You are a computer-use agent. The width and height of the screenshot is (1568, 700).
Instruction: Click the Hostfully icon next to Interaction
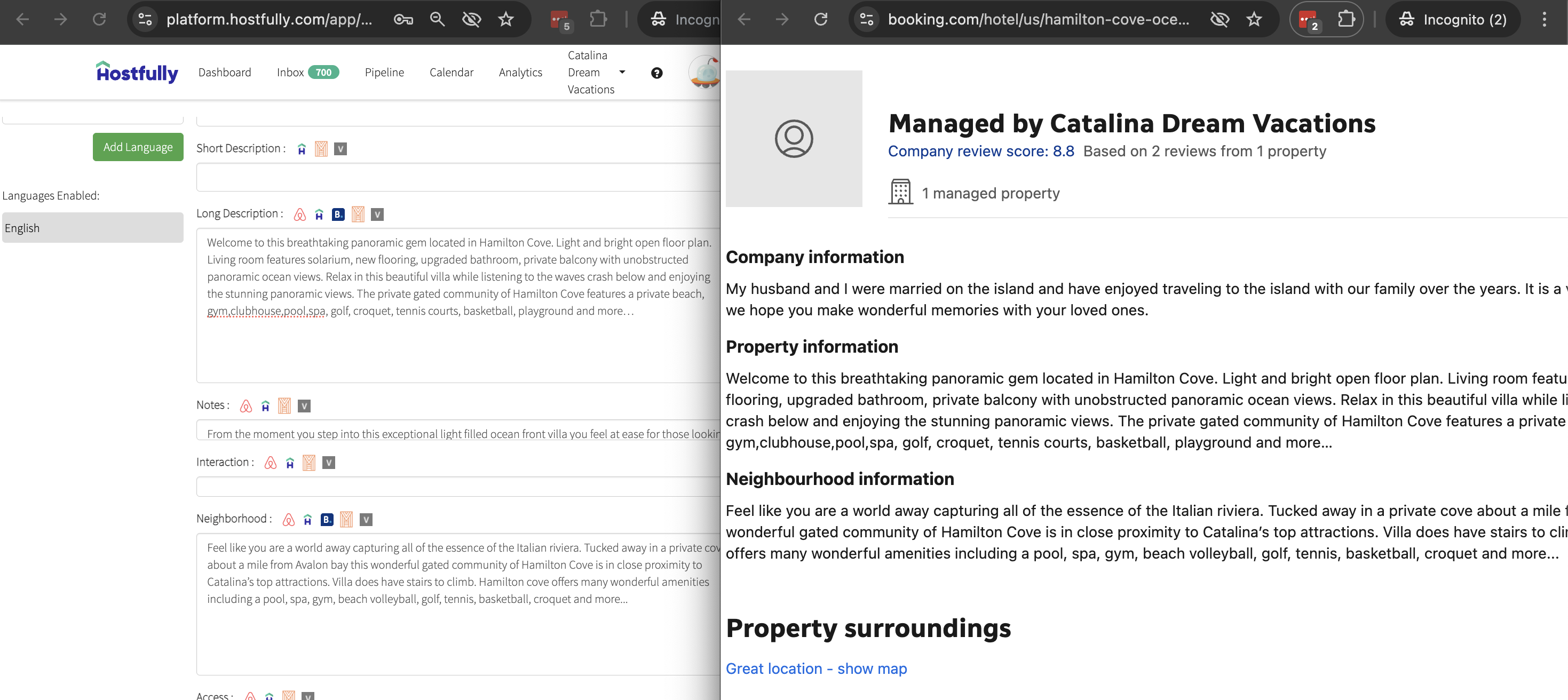(x=290, y=463)
